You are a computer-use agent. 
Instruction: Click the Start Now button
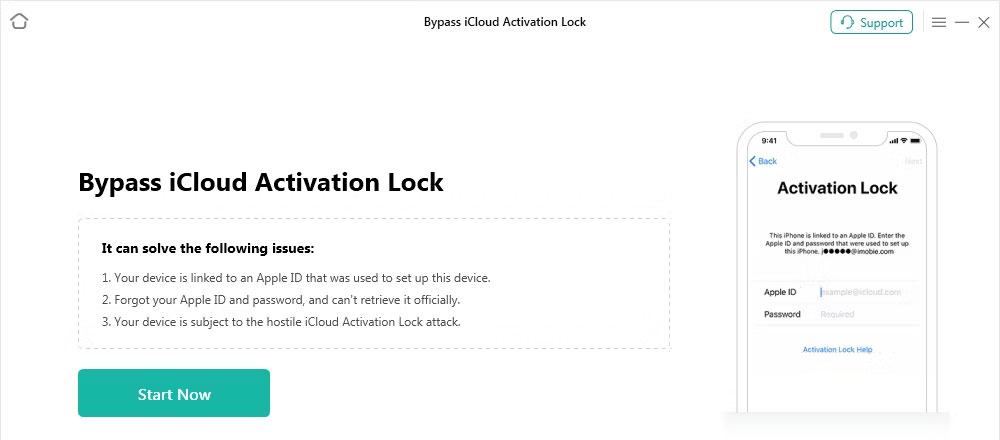coord(174,393)
